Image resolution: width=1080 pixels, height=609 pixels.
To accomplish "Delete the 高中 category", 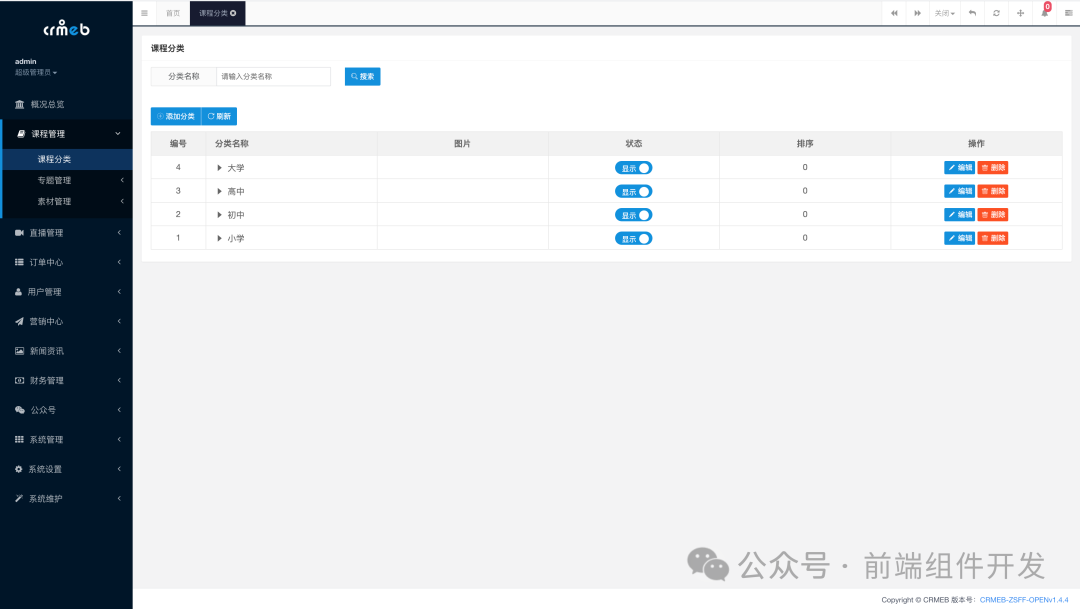I will click(993, 191).
